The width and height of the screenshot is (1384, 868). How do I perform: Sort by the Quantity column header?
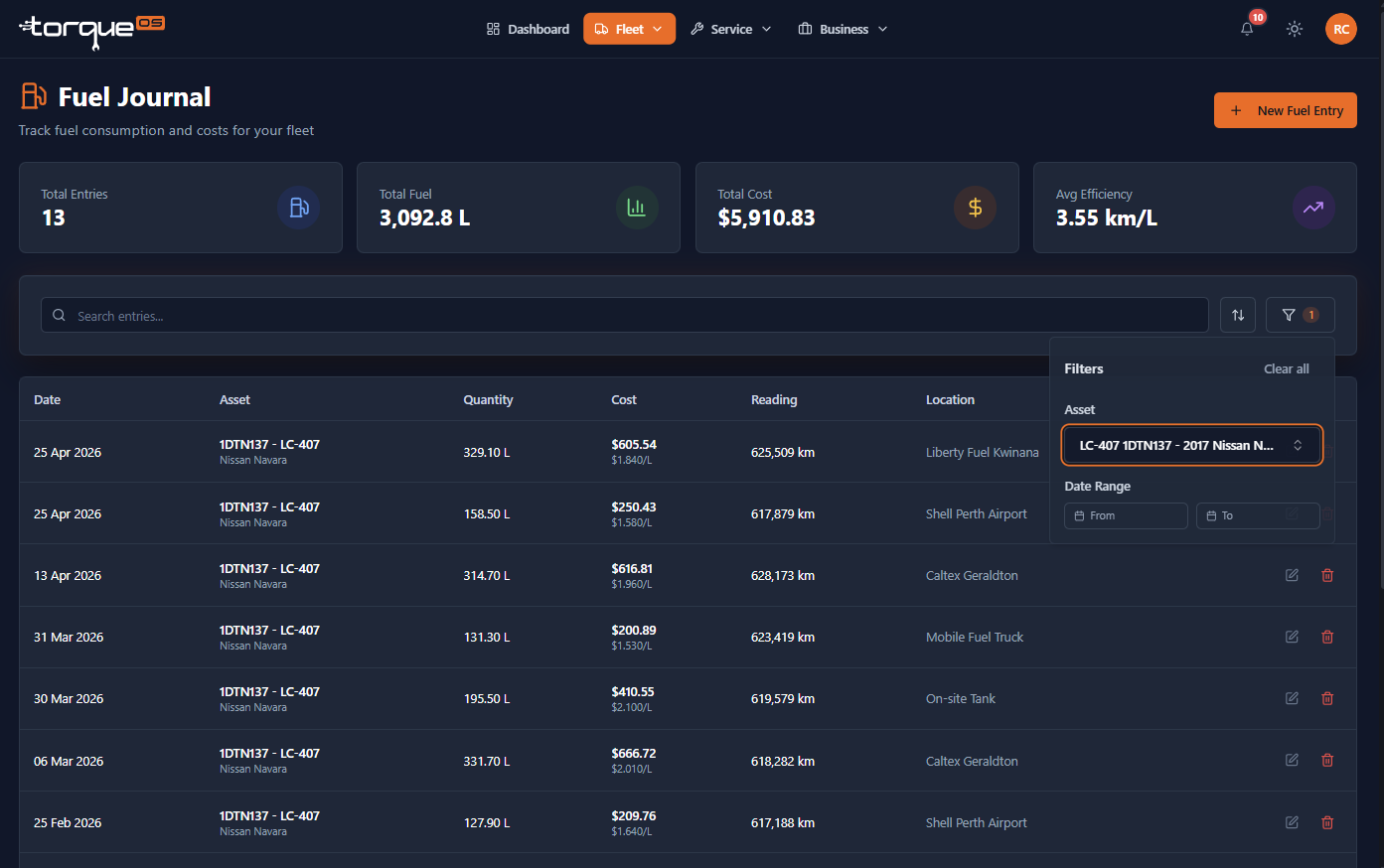[x=488, y=399]
